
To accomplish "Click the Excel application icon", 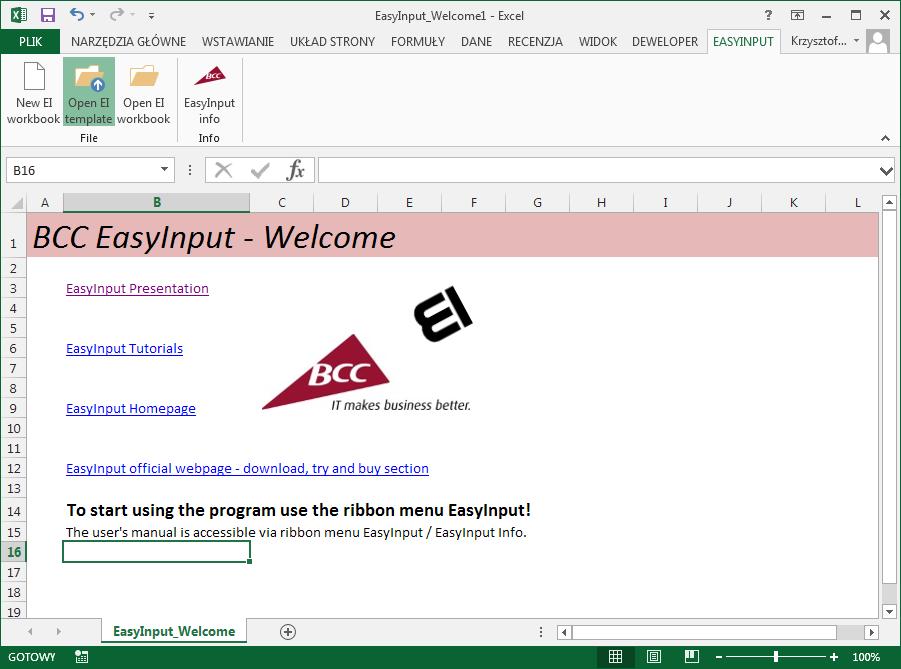I will coord(19,15).
